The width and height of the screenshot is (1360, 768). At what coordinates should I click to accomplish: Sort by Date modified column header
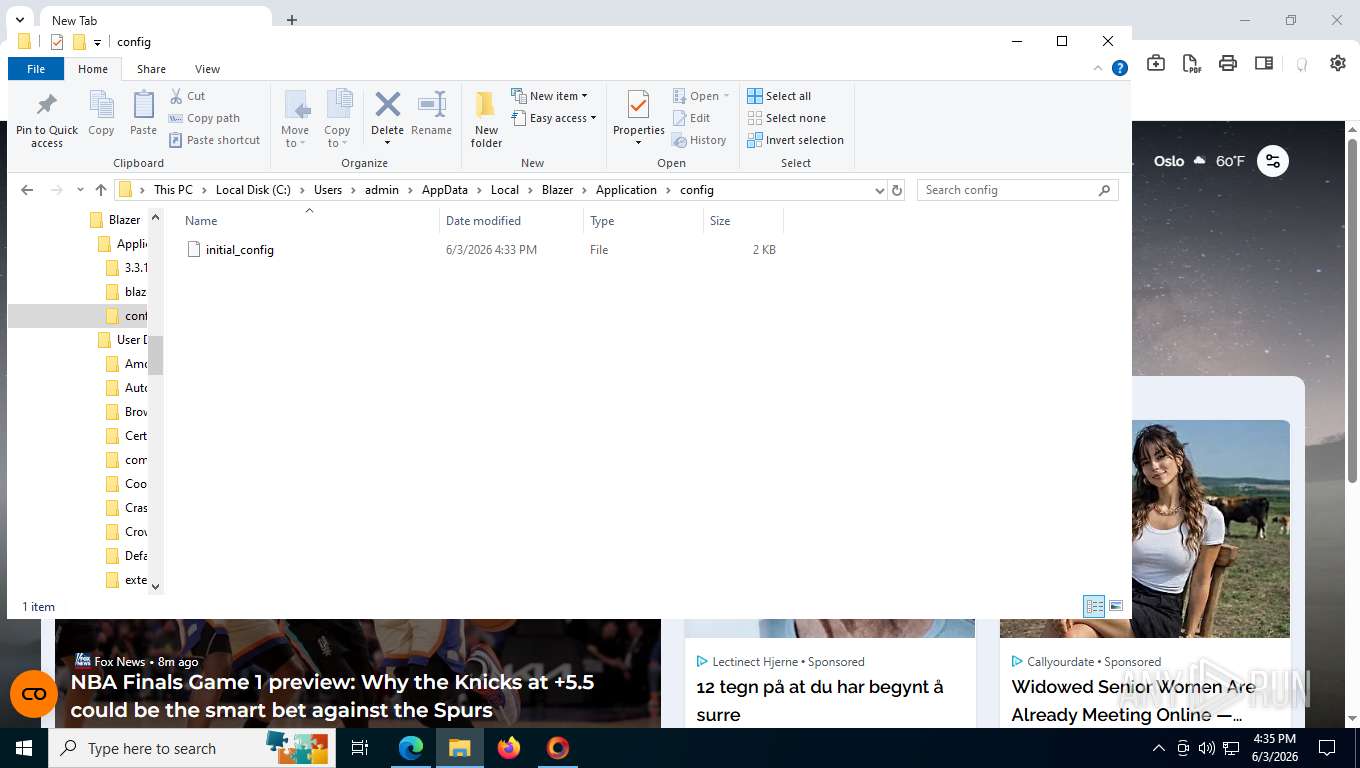pos(510,221)
